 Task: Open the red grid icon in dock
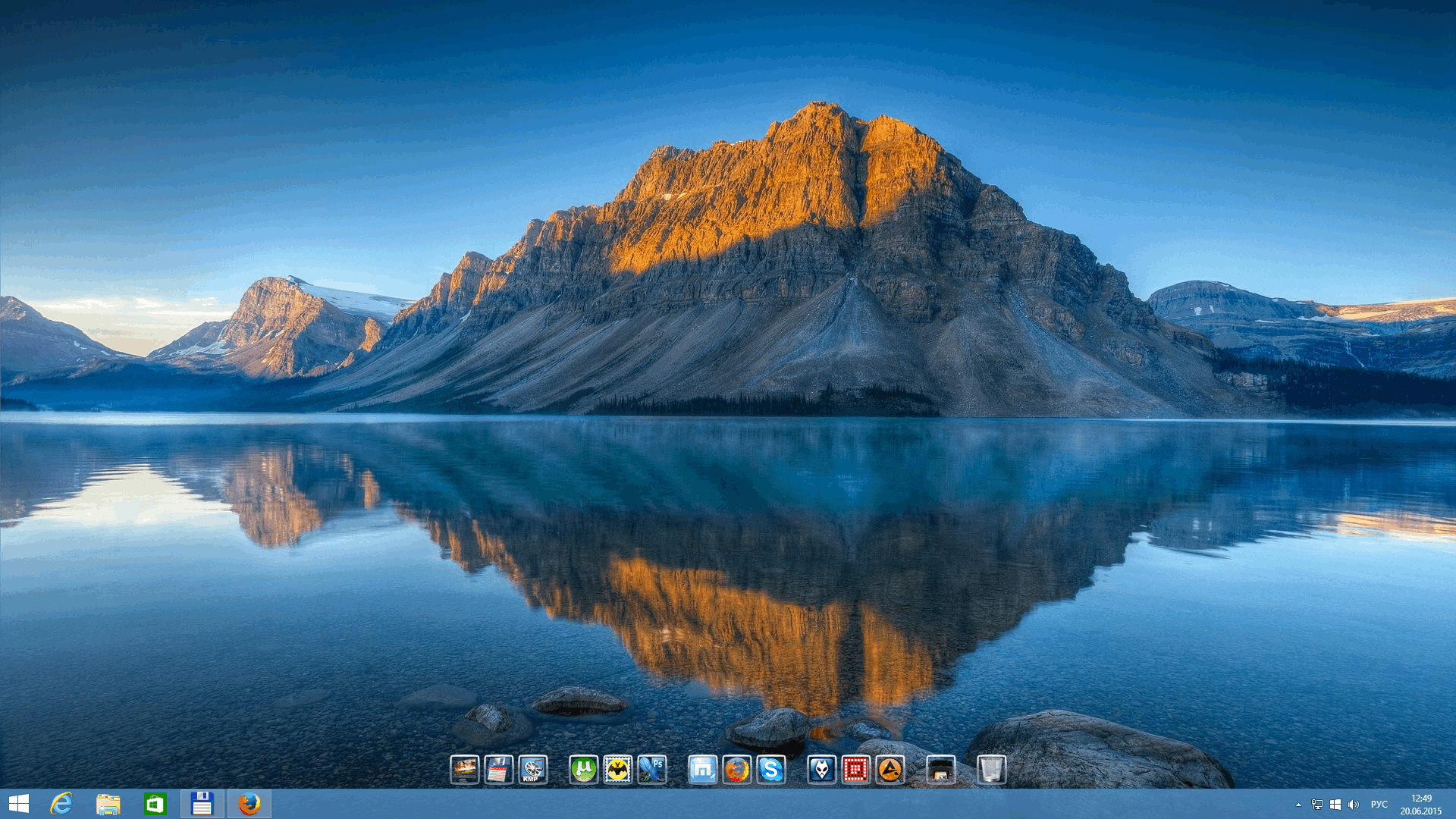coord(855,770)
